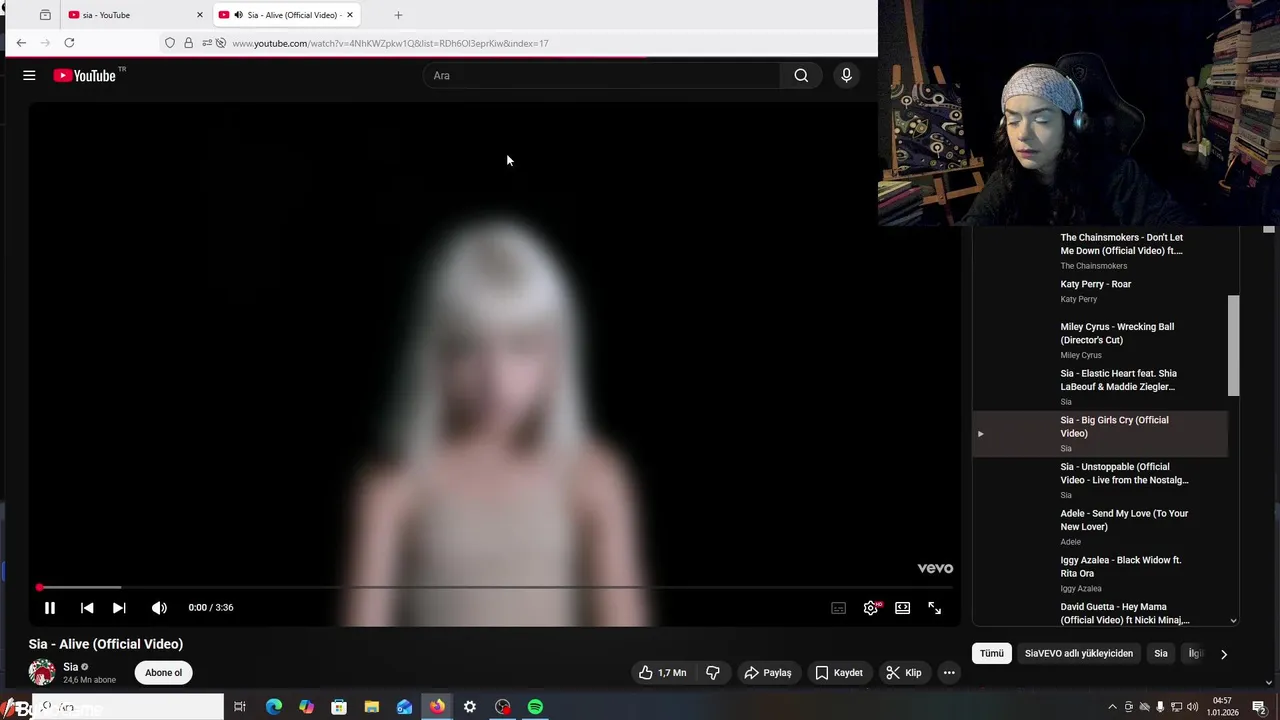Click the video progress bar
This screenshot has height=720, width=1280.
coord(495,587)
